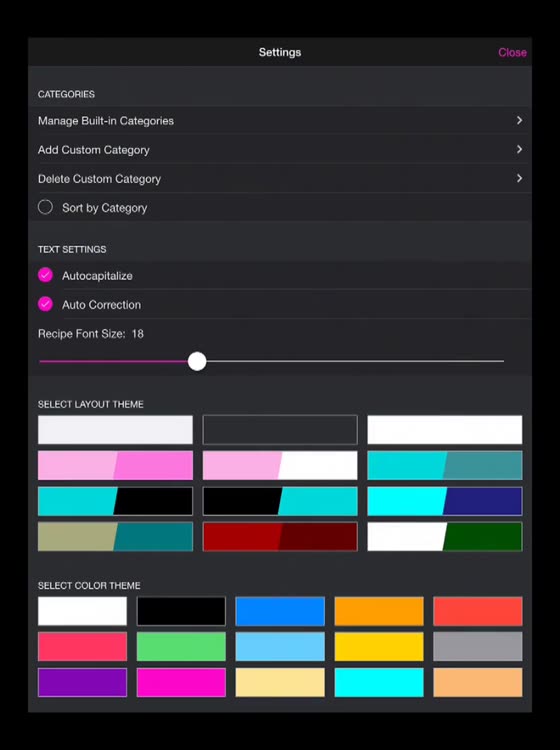Disable the Auto Correction checkbox
This screenshot has width=560, height=750.
click(x=45, y=304)
